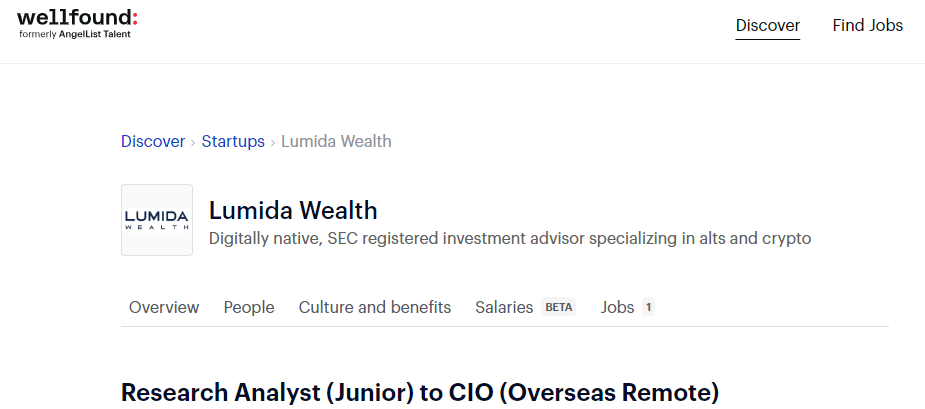Open the Salaries tab

pyautogui.click(x=504, y=307)
